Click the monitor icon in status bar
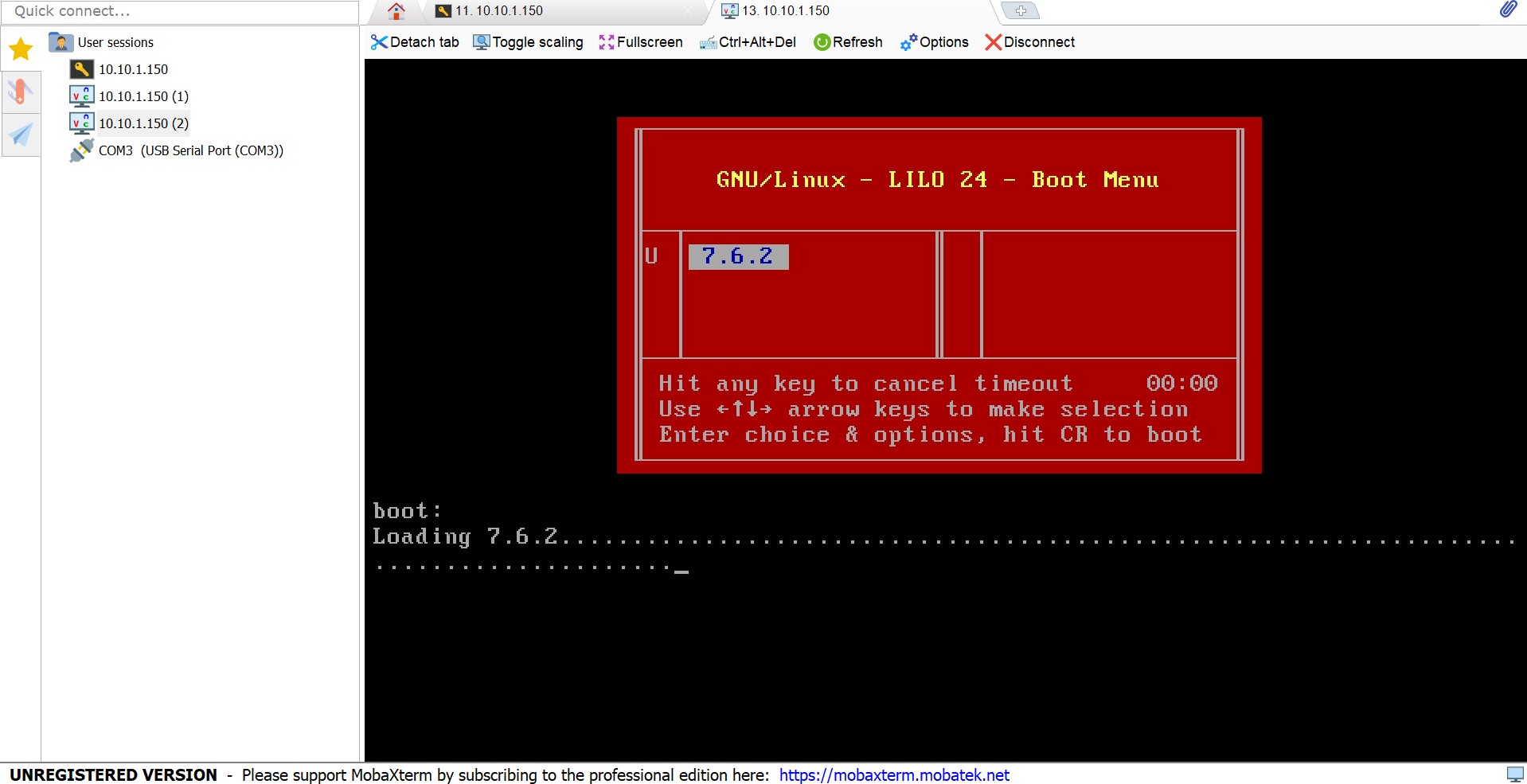 1514,774
